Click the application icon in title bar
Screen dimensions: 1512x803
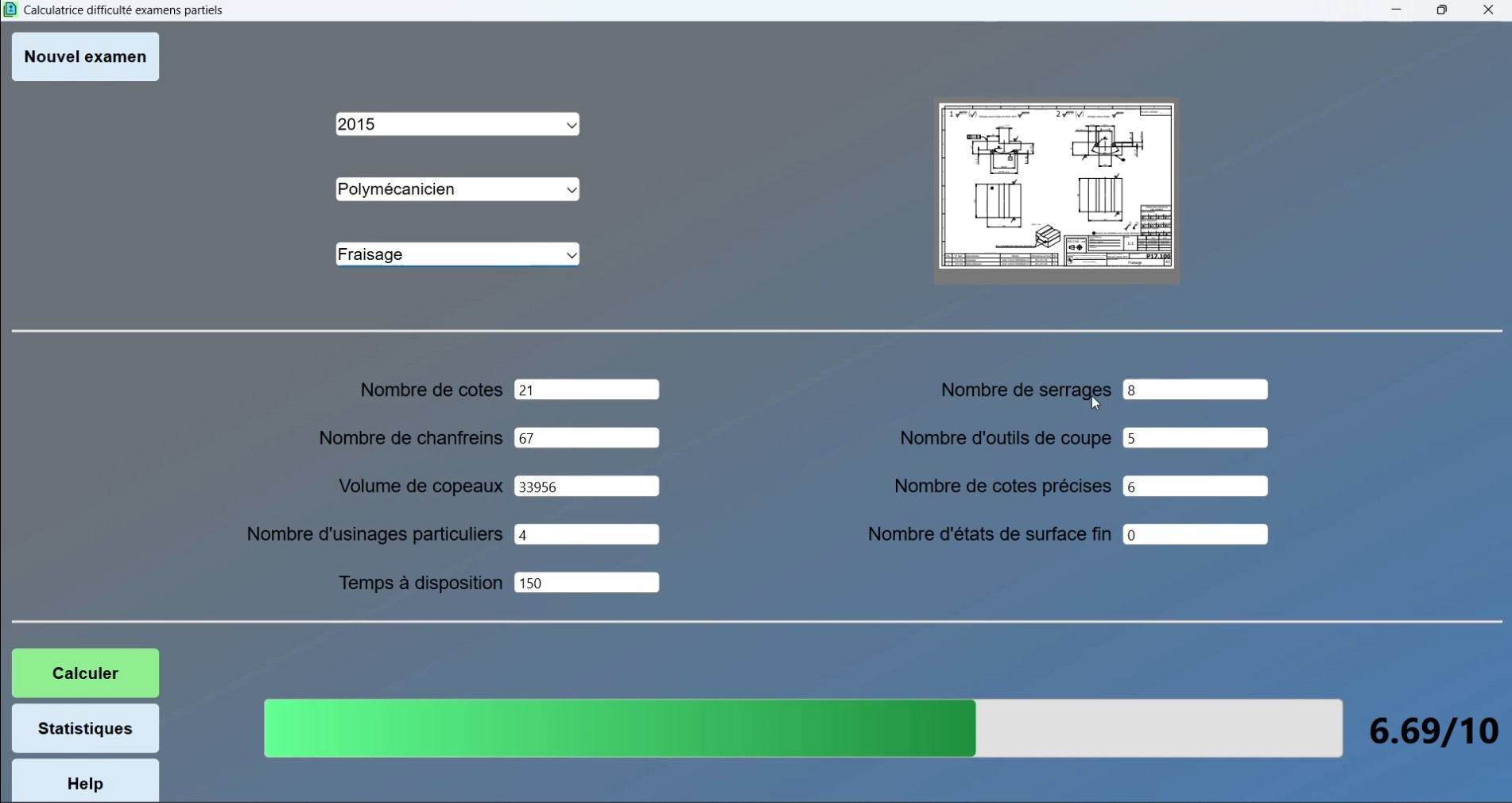coord(10,10)
